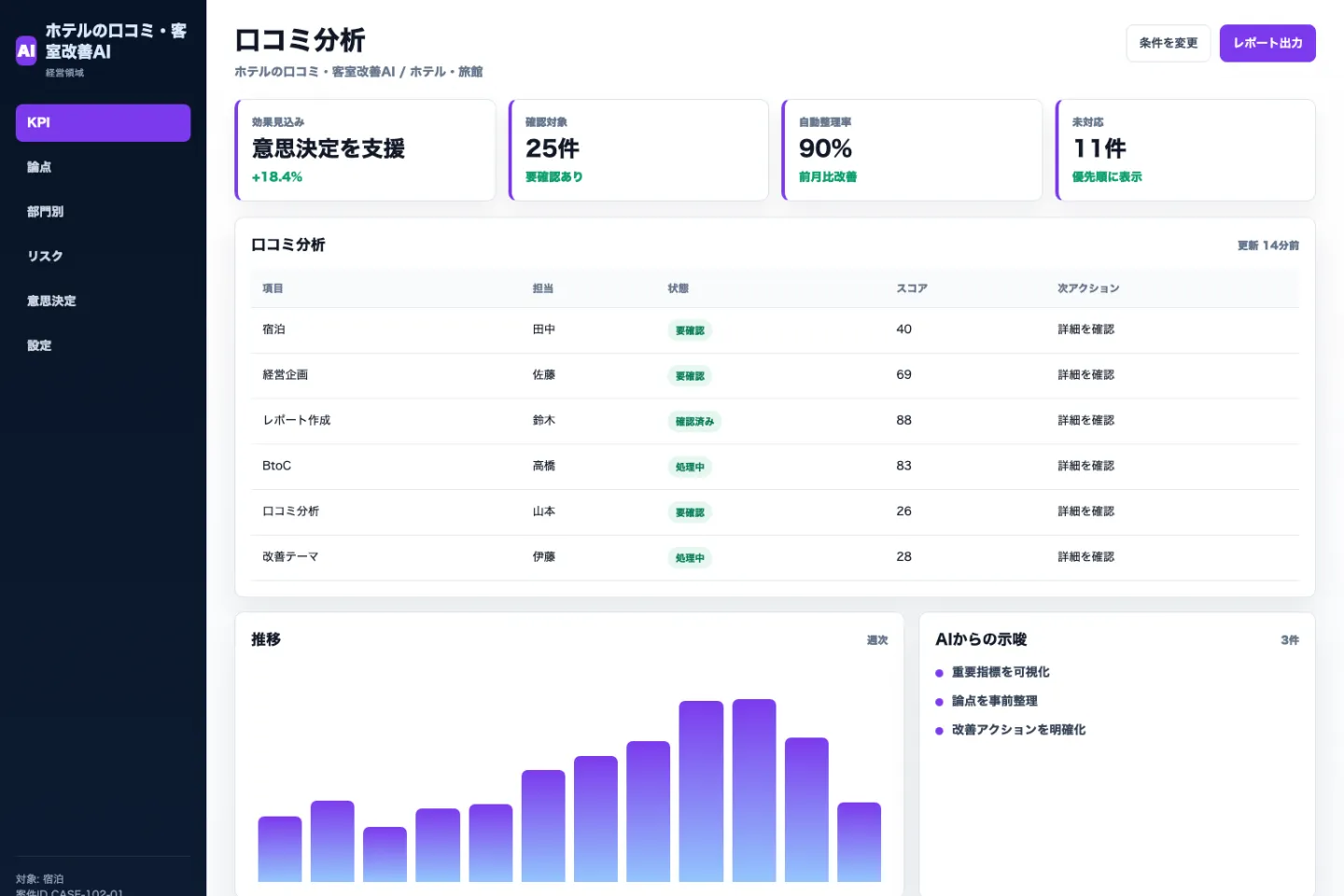Click 要確認 badge in 経営企画 row
The image size is (1344, 896).
click(x=690, y=376)
